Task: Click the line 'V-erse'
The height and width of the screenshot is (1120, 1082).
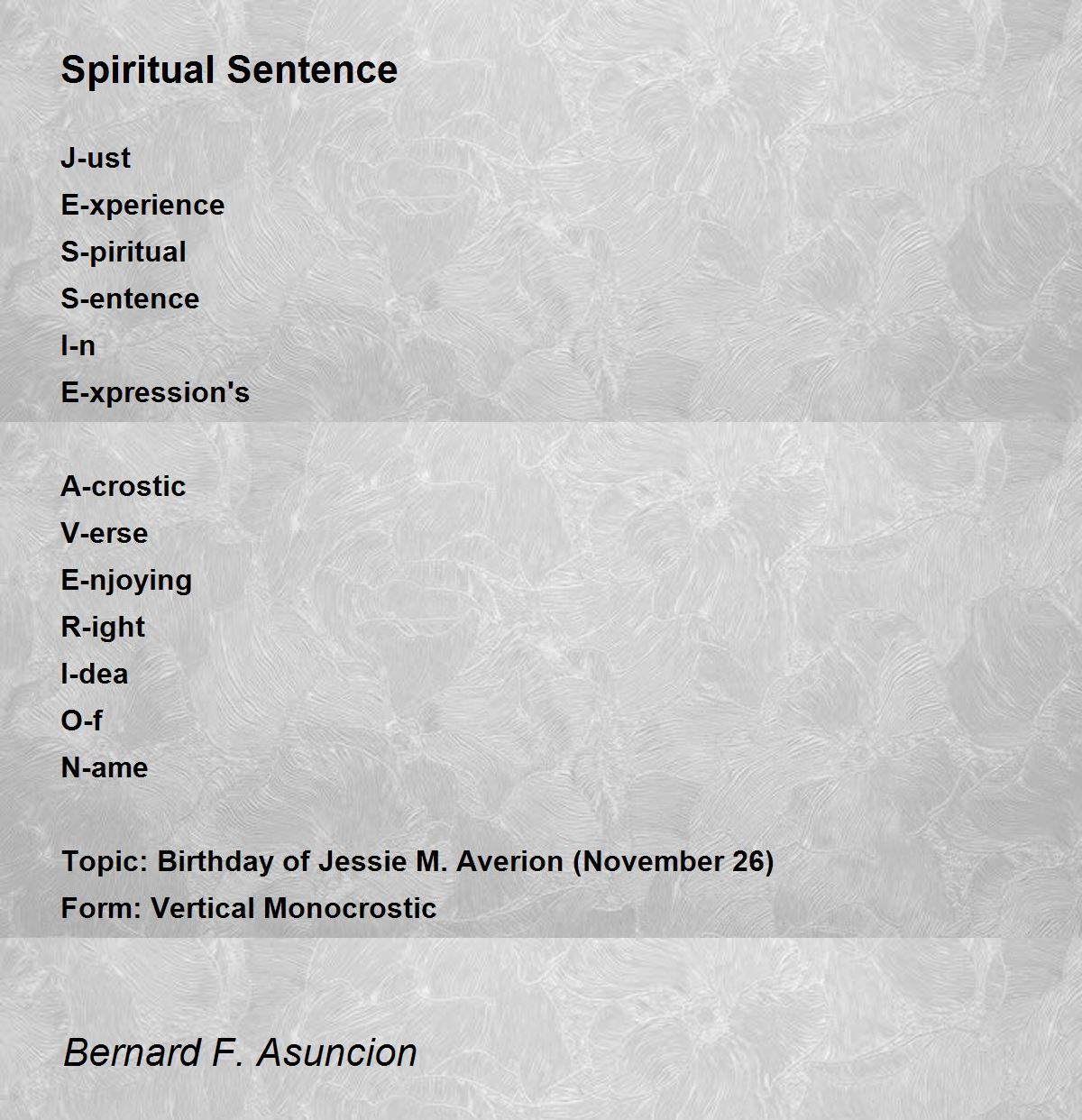Action: (x=104, y=533)
